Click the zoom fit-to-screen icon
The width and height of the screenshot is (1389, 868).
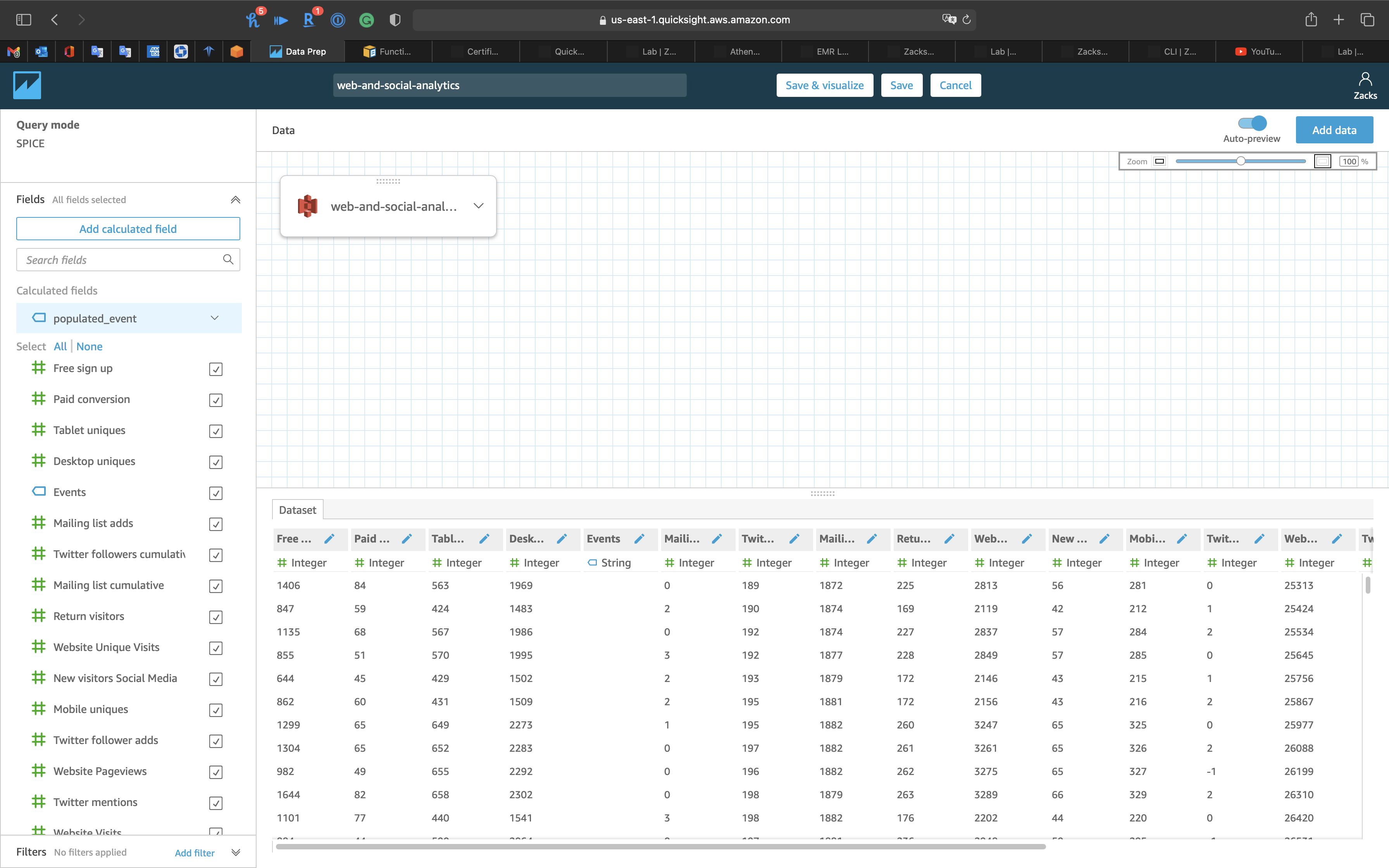[1322, 161]
